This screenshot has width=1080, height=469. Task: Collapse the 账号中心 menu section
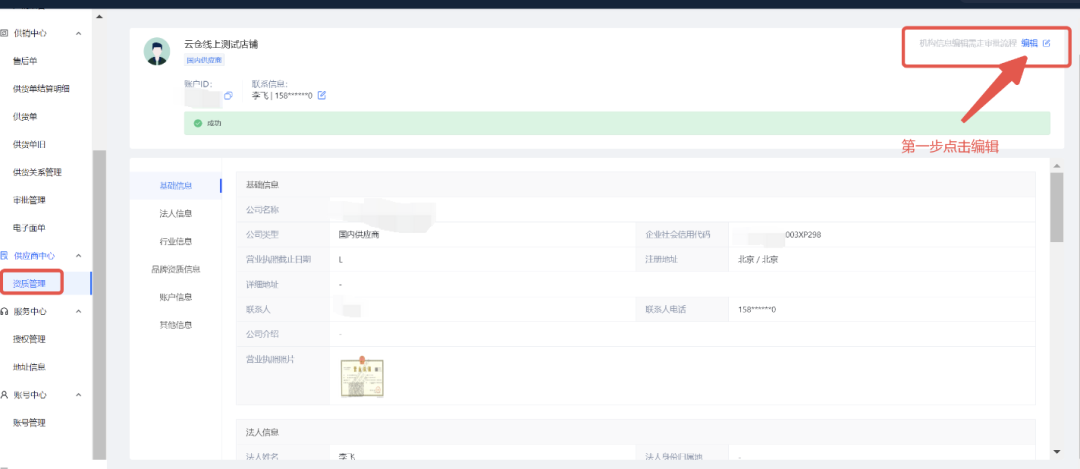pos(79,395)
